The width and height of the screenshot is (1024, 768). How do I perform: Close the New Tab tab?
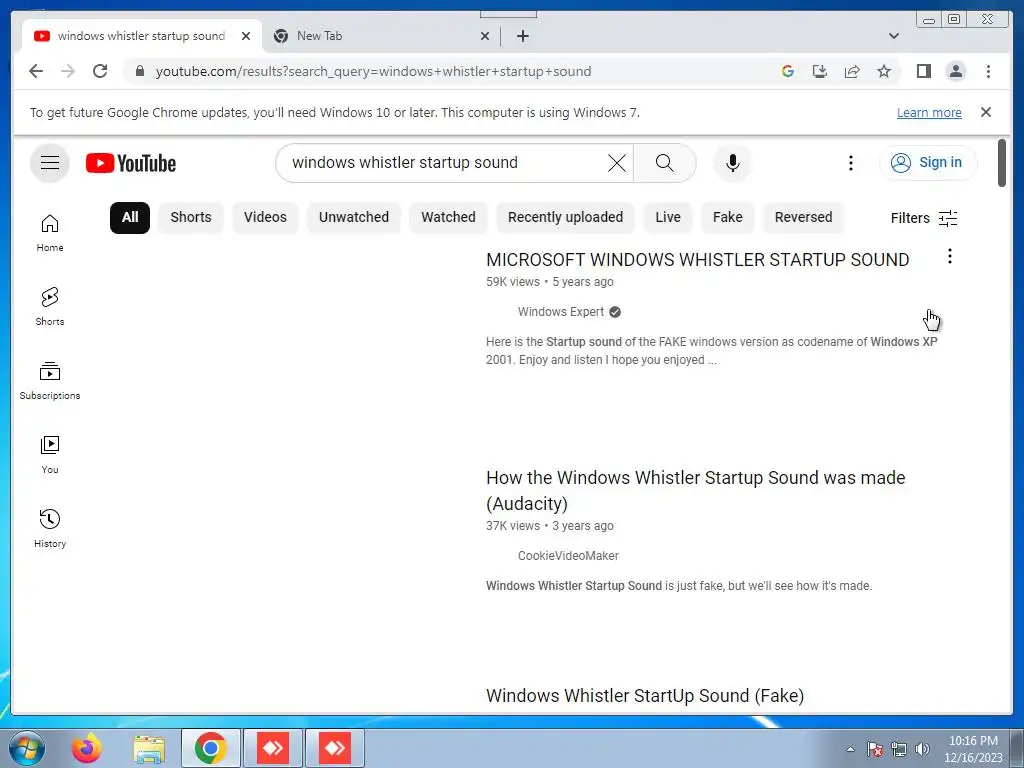click(x=485, y=36)
